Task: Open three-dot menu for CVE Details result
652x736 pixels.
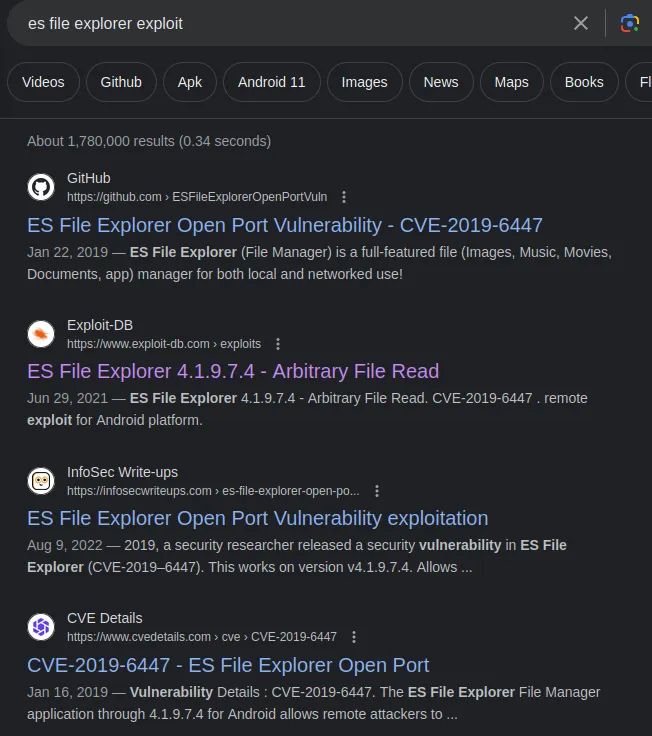Action: [x=354, y=637]
